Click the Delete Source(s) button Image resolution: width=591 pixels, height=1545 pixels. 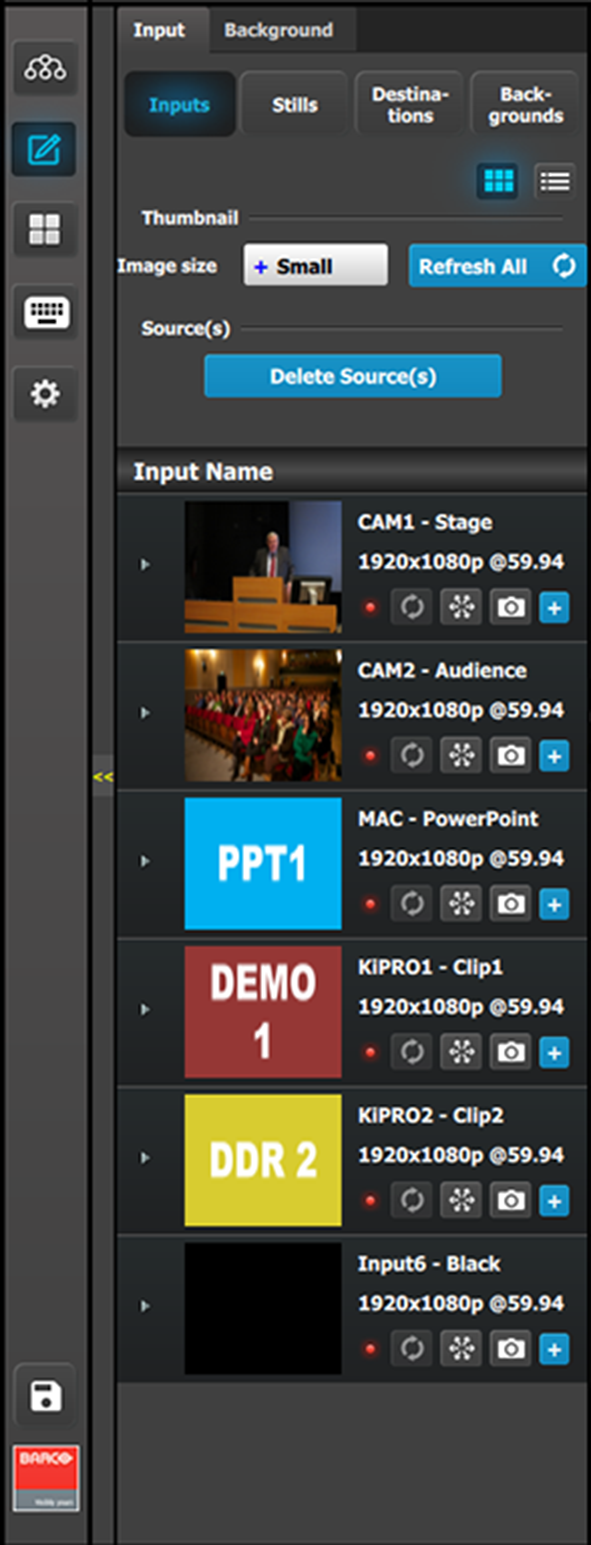pos(353,376)
